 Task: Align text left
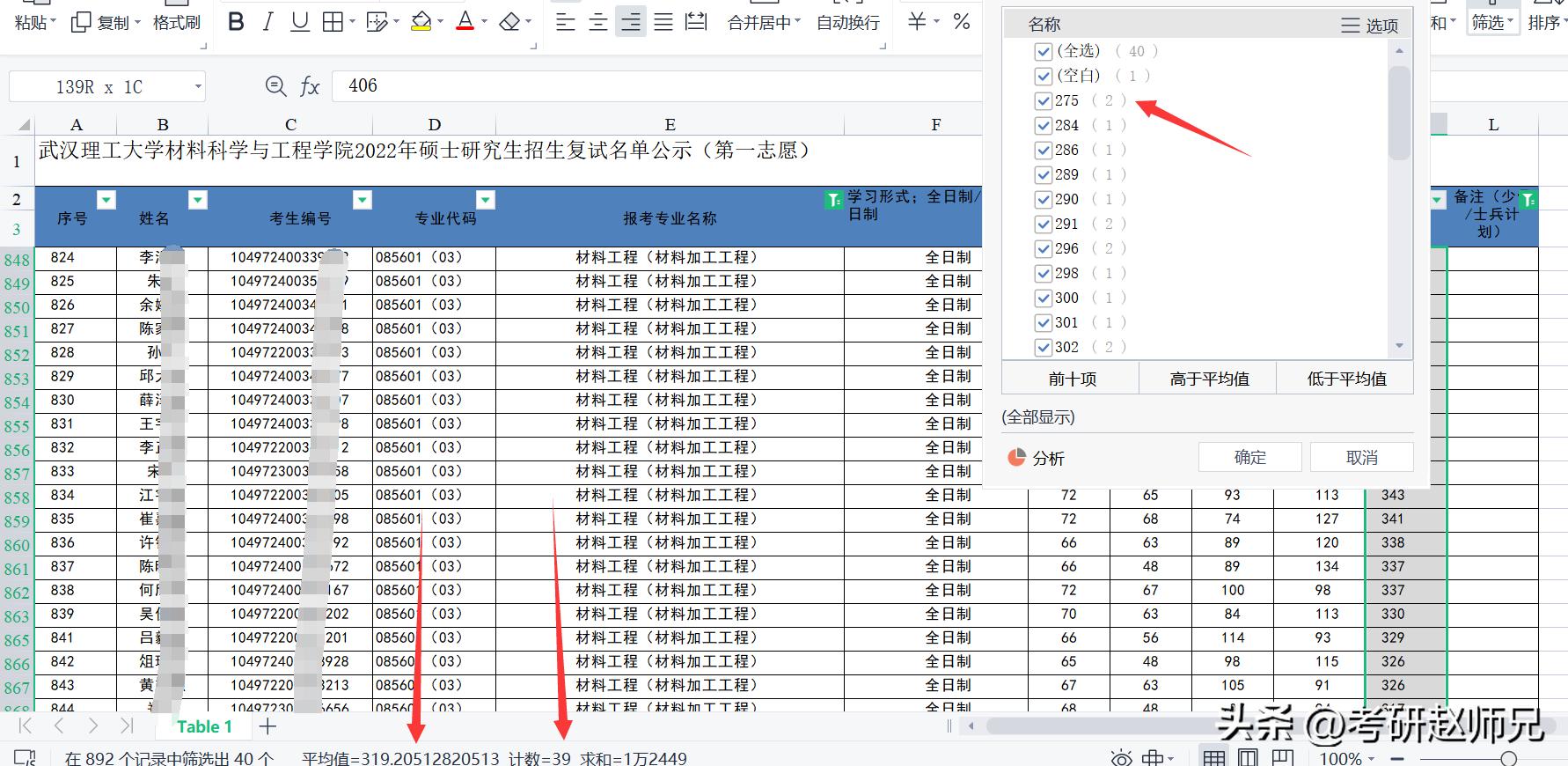tap(566, 22)
